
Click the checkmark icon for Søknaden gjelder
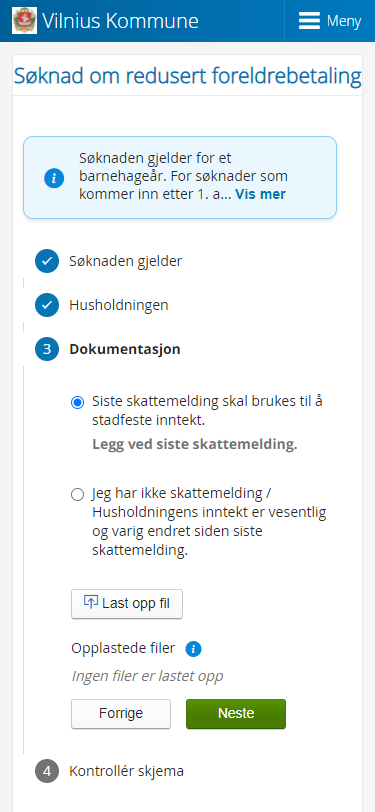coord(47,261)
